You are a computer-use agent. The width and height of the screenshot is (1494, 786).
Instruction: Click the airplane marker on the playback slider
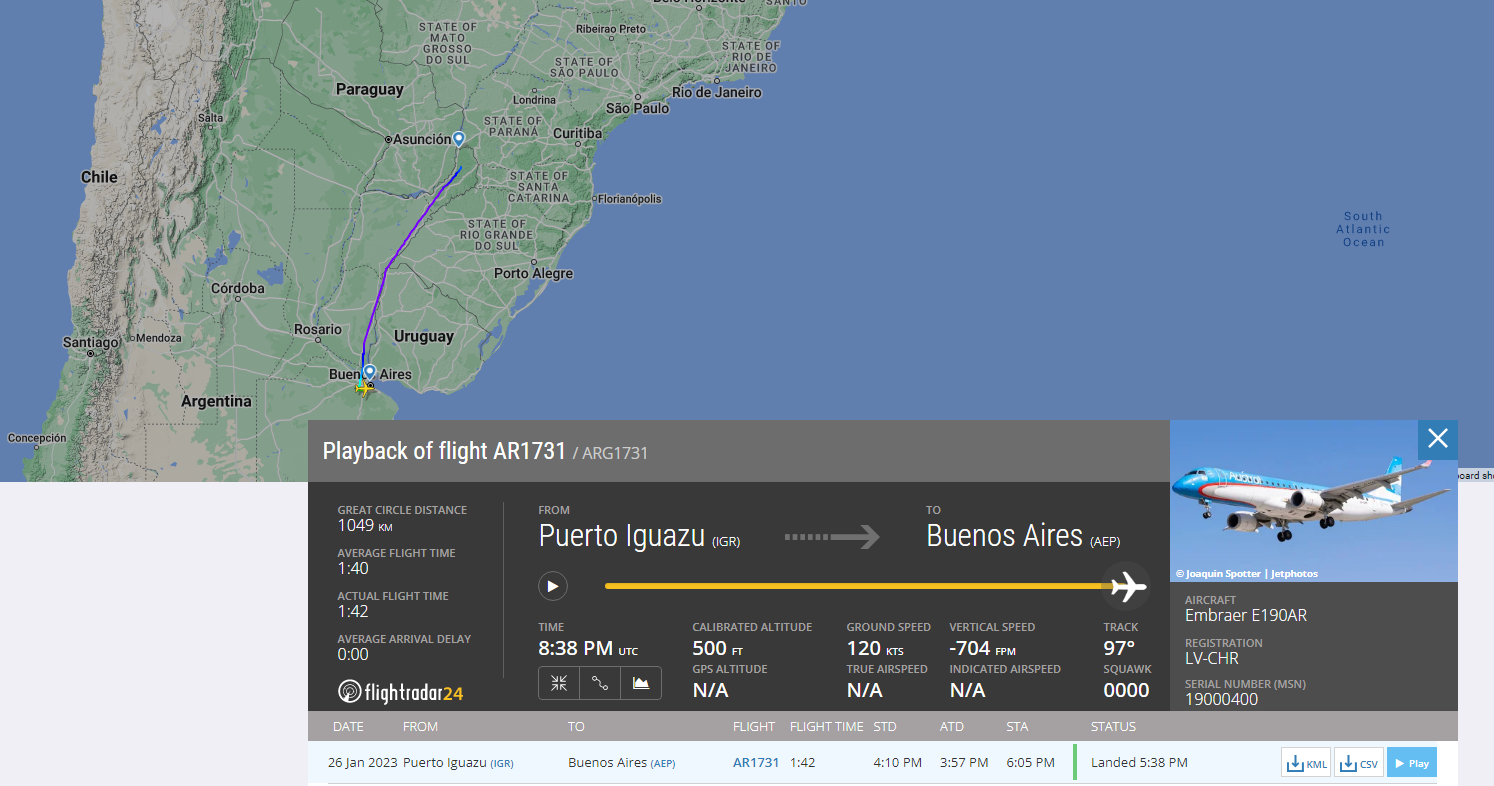(x=1127, y=586)
